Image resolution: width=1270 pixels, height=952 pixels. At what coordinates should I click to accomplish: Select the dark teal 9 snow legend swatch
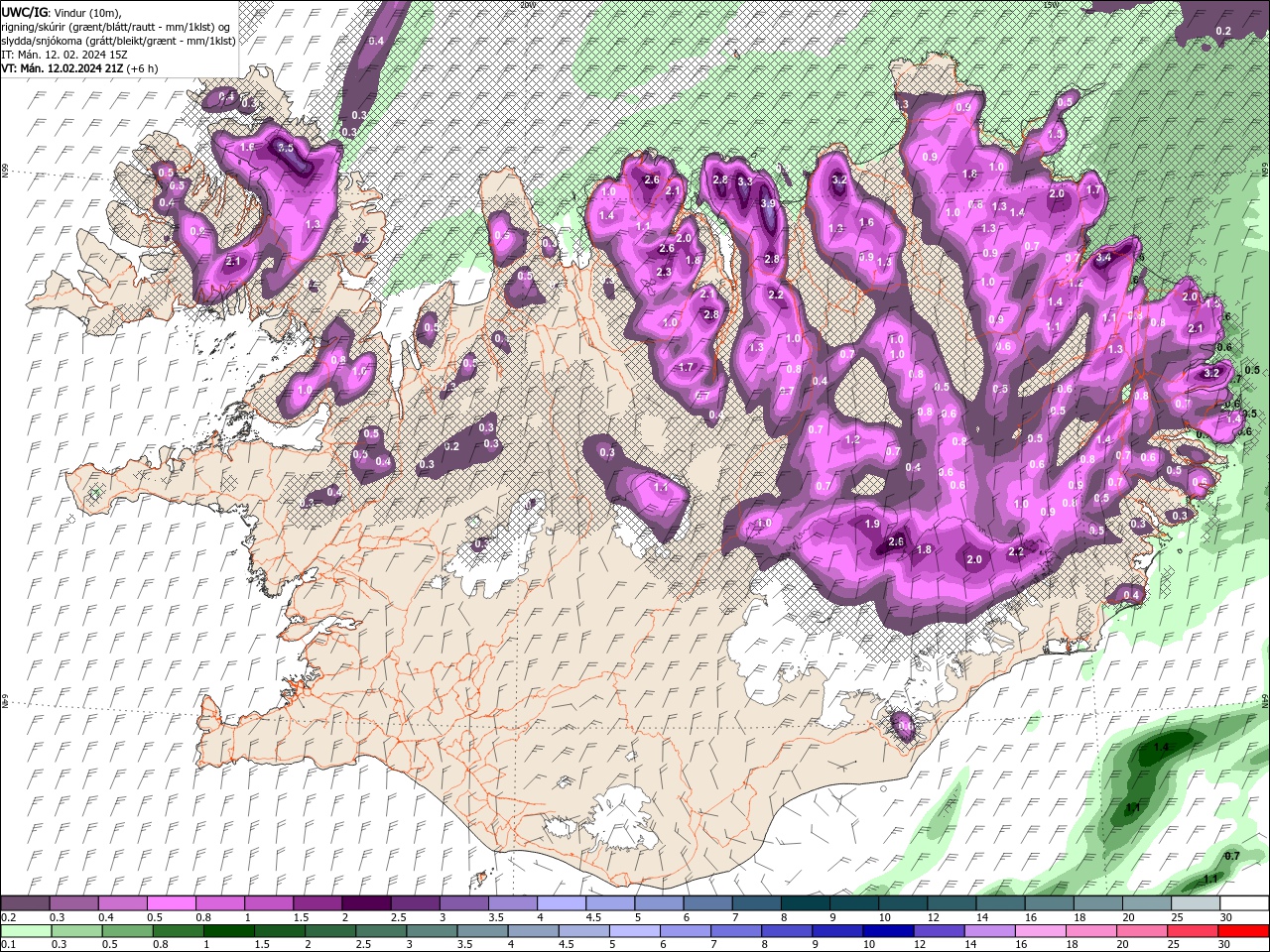[853, 903]
